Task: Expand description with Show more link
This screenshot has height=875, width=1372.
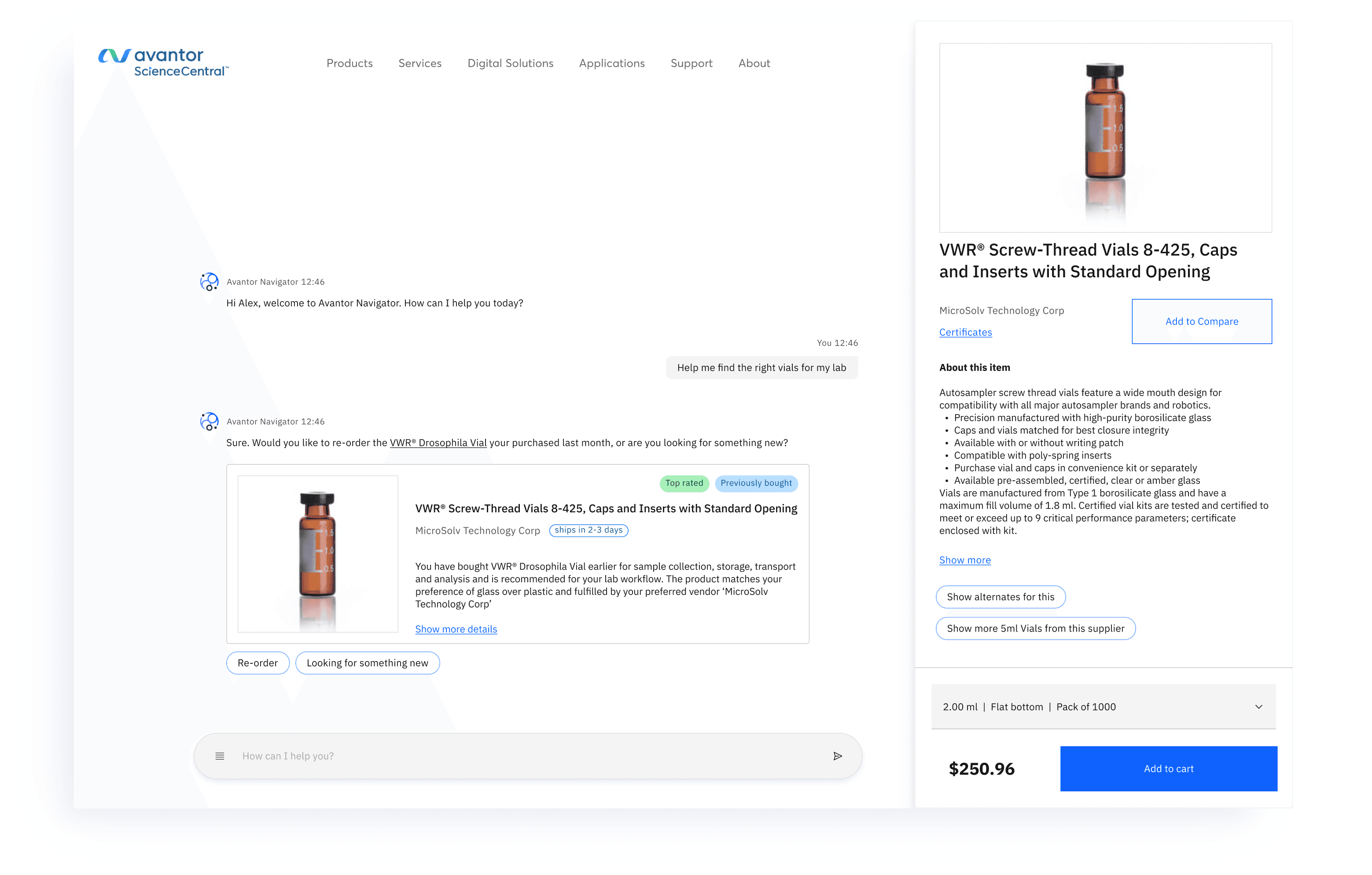Action: click(964, 560)
